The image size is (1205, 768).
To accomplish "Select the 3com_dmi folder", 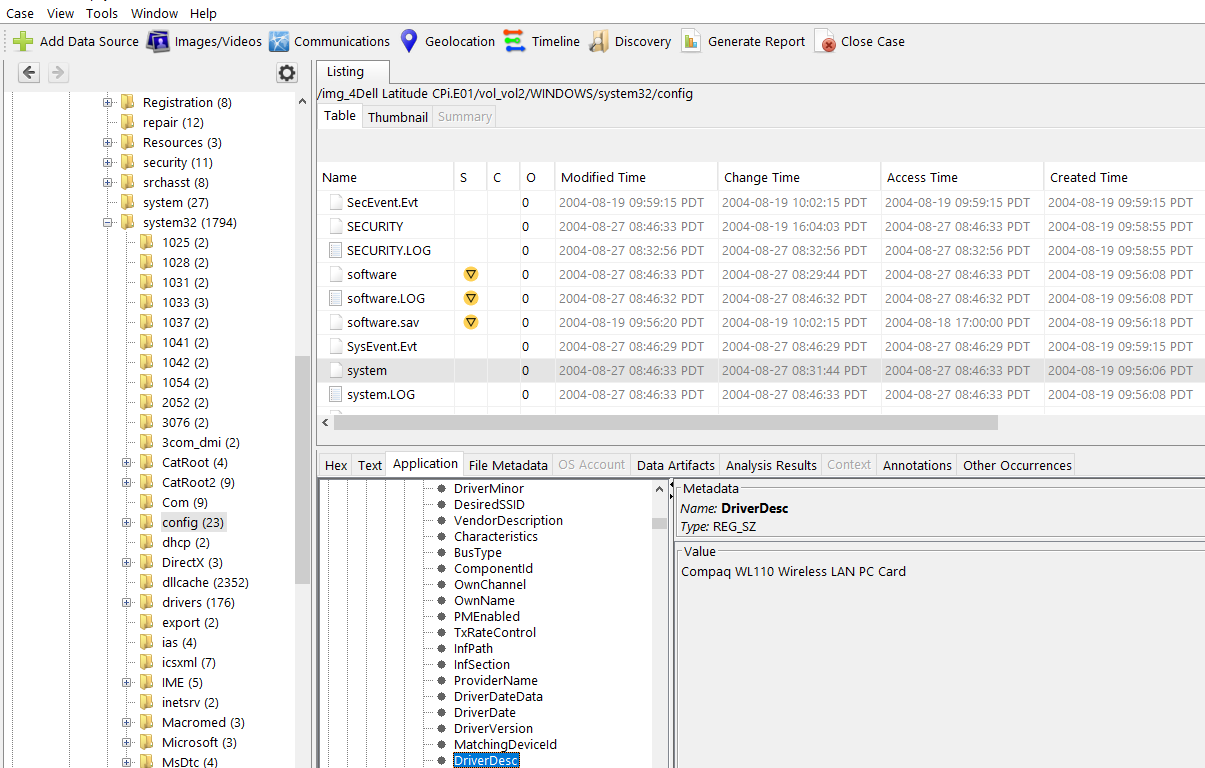I will 201,442.
